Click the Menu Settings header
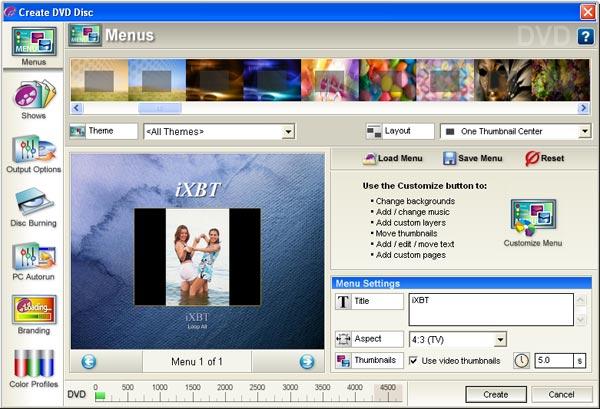The width and height of the screenshot is (600, 409). point(461,283)
